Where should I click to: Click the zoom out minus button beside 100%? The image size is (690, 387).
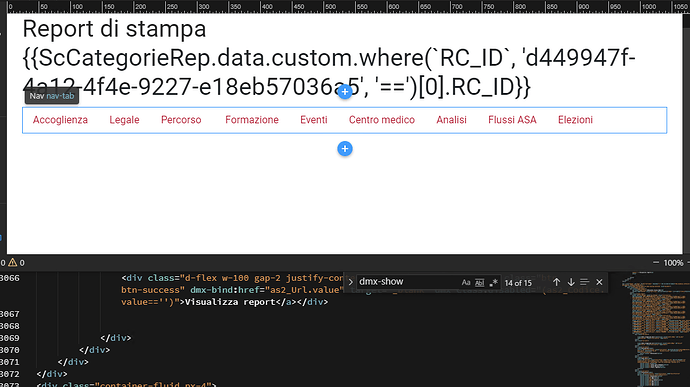point(656,263)
